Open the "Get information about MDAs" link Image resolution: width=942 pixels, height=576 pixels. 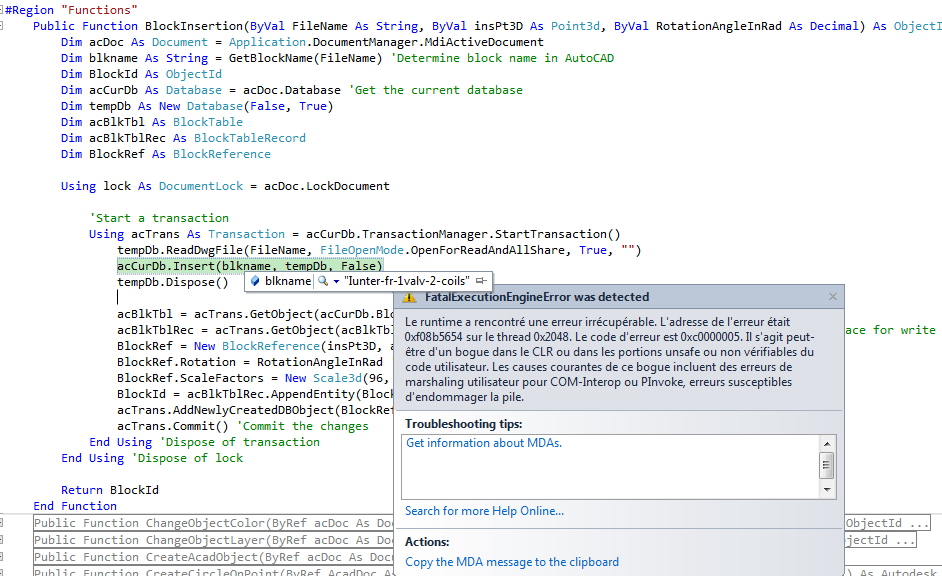486,443
